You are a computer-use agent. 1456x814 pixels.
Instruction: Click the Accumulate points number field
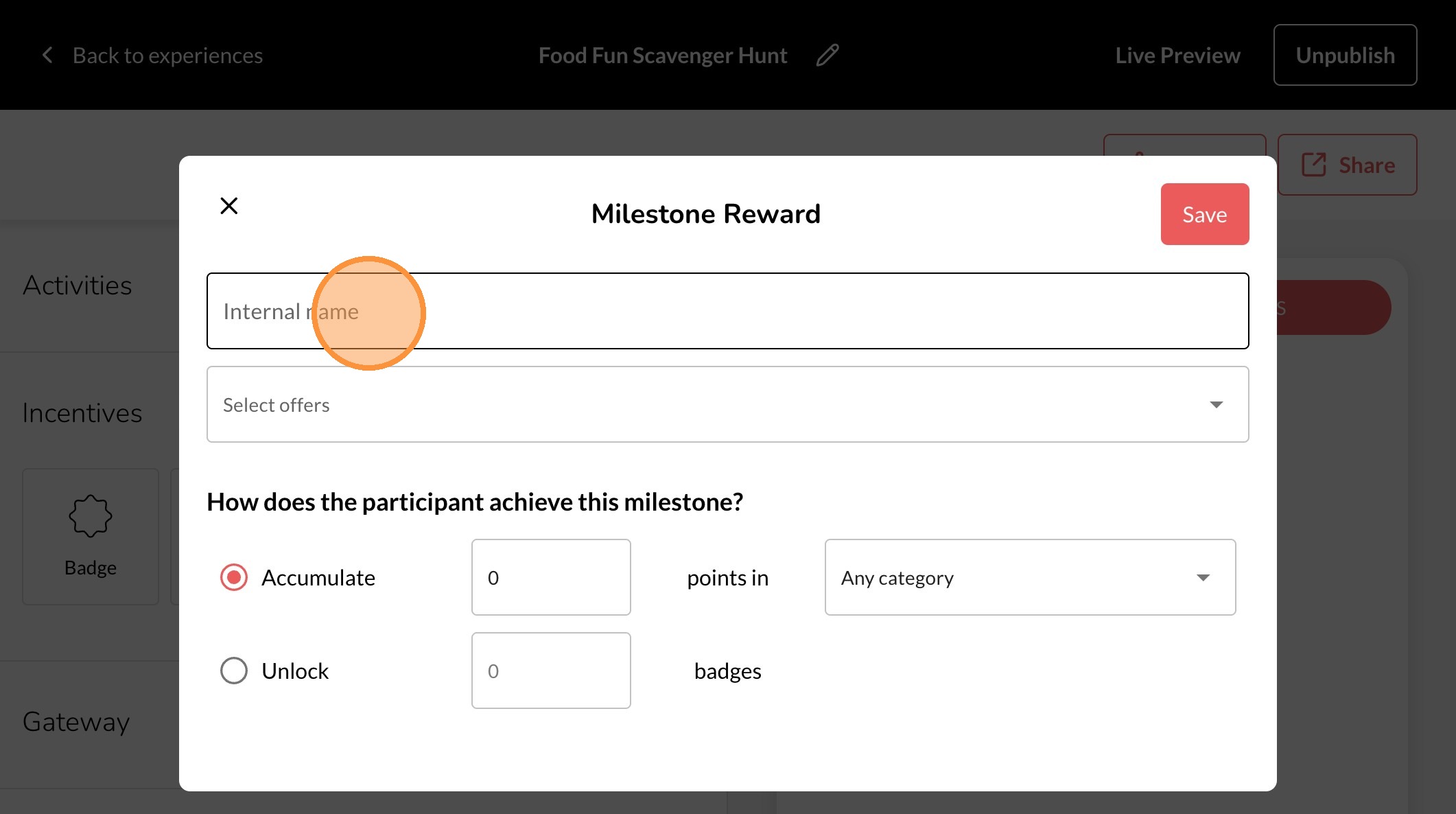550,577
